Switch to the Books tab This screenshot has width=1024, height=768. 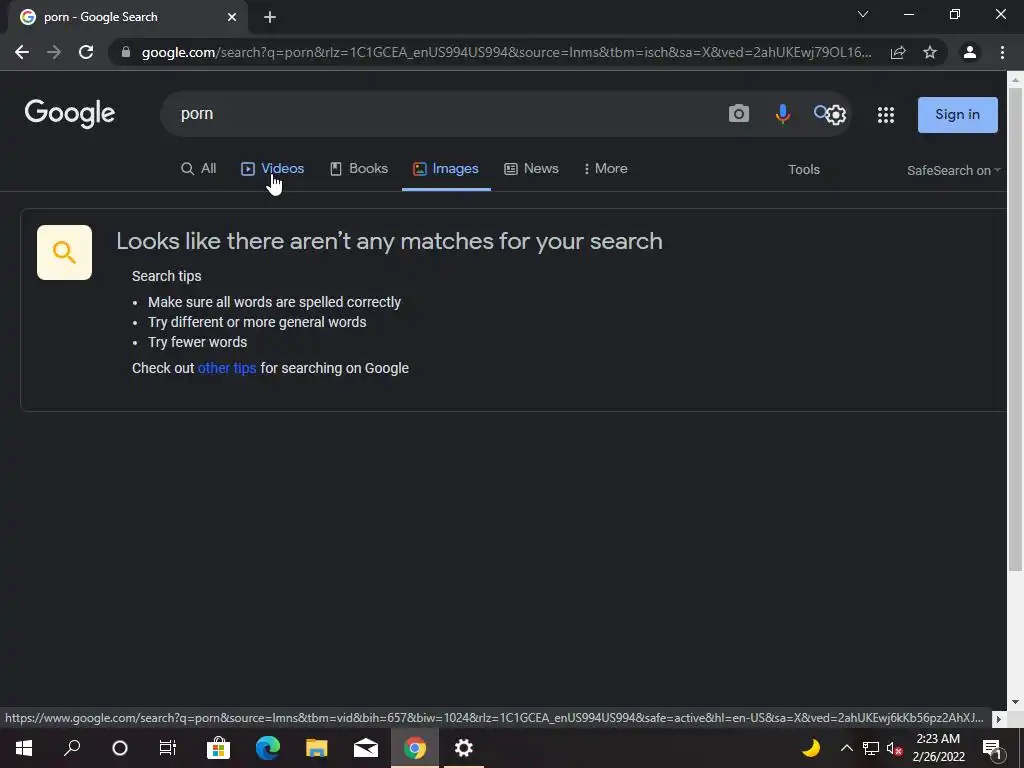(359, 168)
